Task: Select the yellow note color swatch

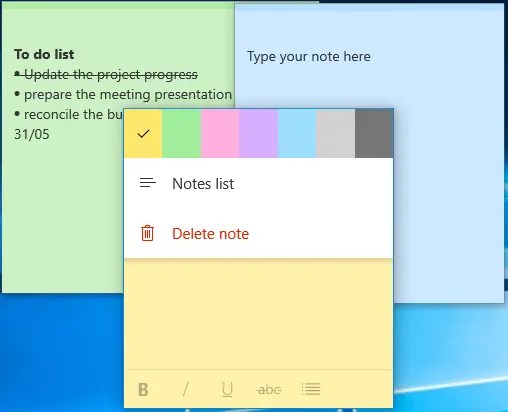Action: pos(143,133)
